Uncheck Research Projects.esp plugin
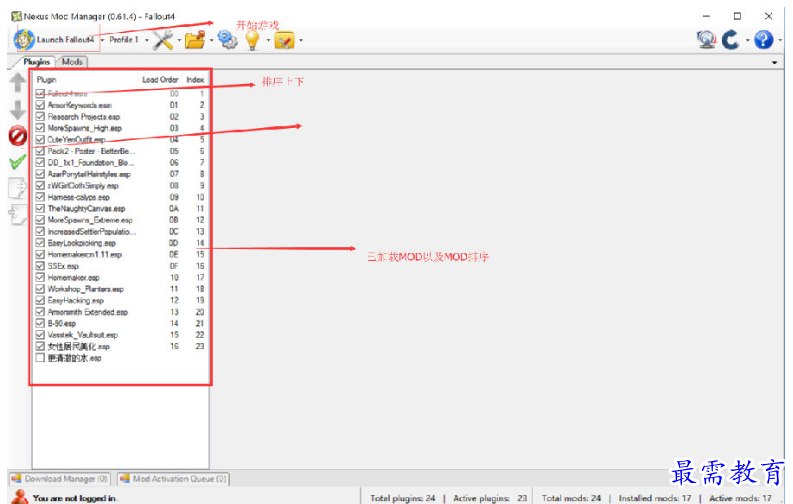 coord(40,116)
